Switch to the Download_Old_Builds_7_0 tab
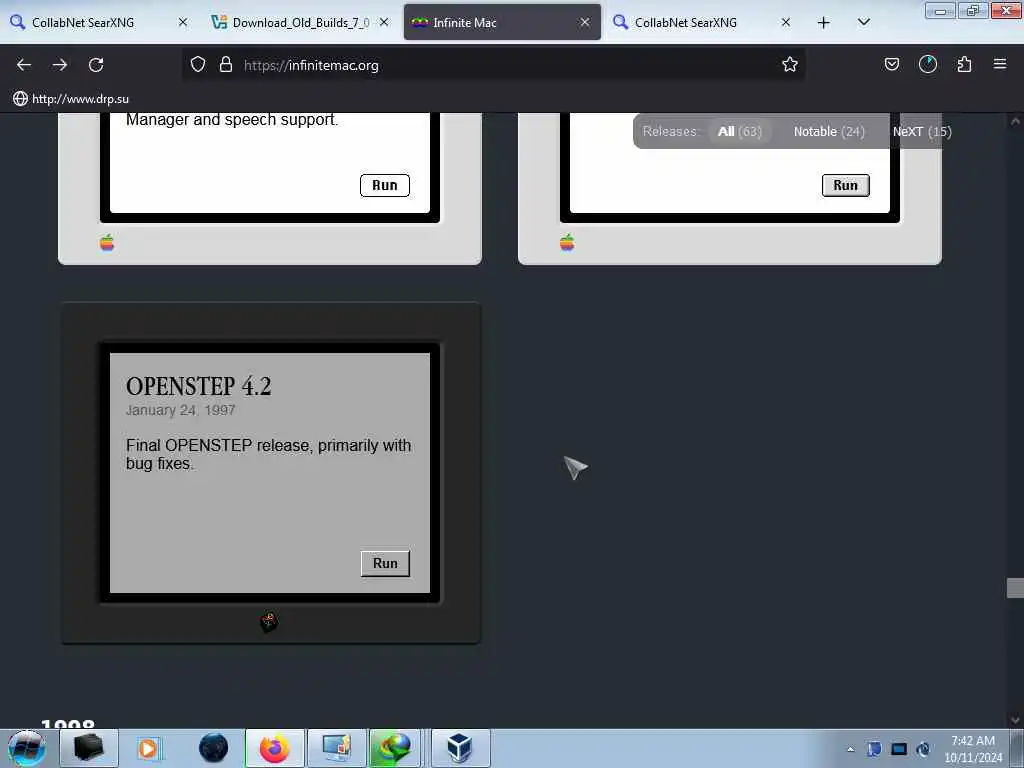This screenshot has height=768, width=1024. [x=300, y=22]
